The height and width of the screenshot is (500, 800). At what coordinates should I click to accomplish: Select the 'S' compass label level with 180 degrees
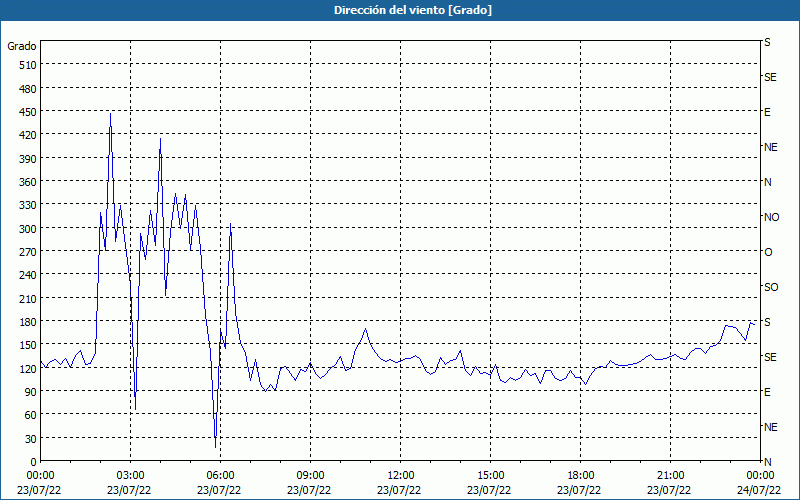pyautogui.click(x=767, y=322)
